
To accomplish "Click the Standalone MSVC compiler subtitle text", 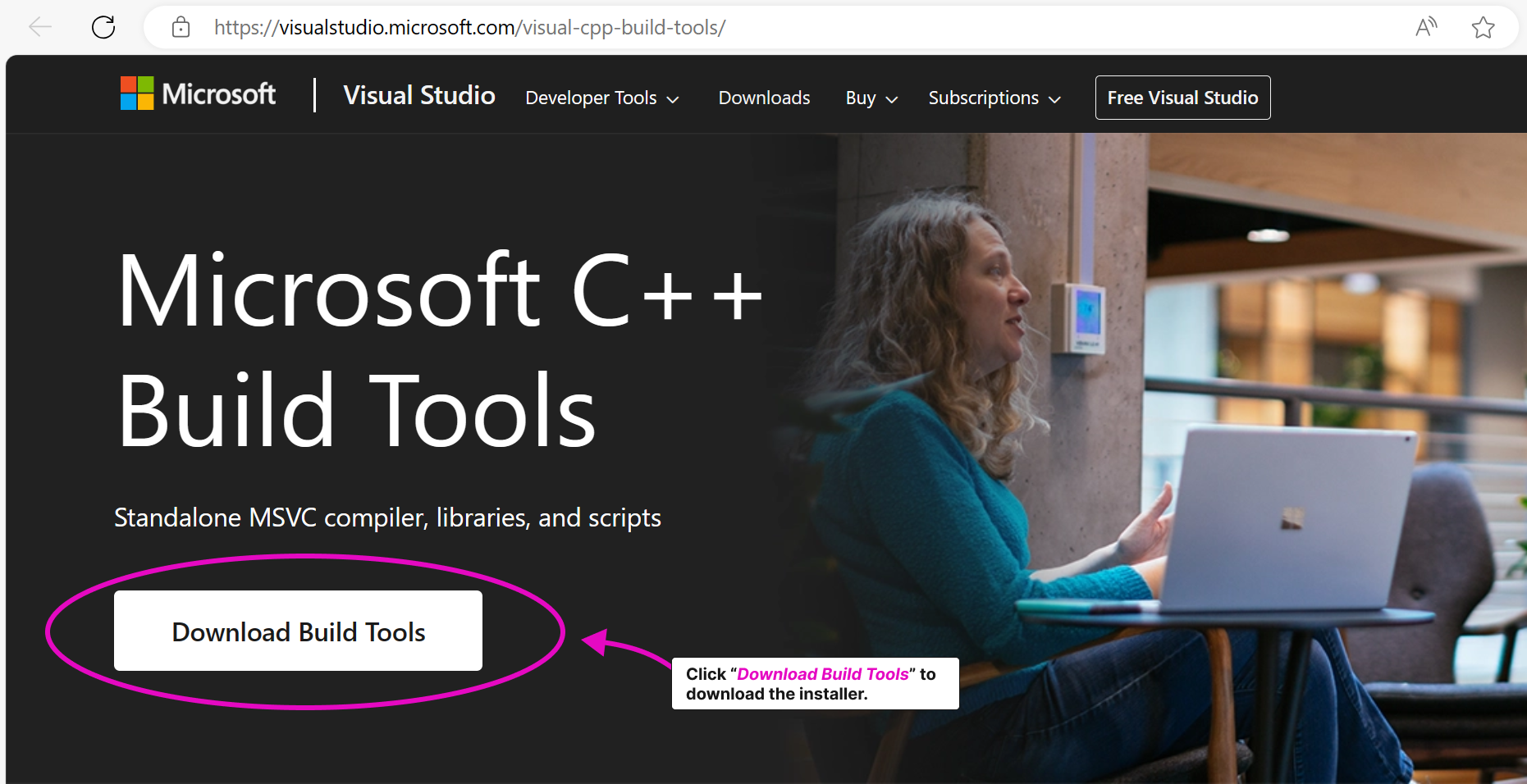I will pos(387,518).
